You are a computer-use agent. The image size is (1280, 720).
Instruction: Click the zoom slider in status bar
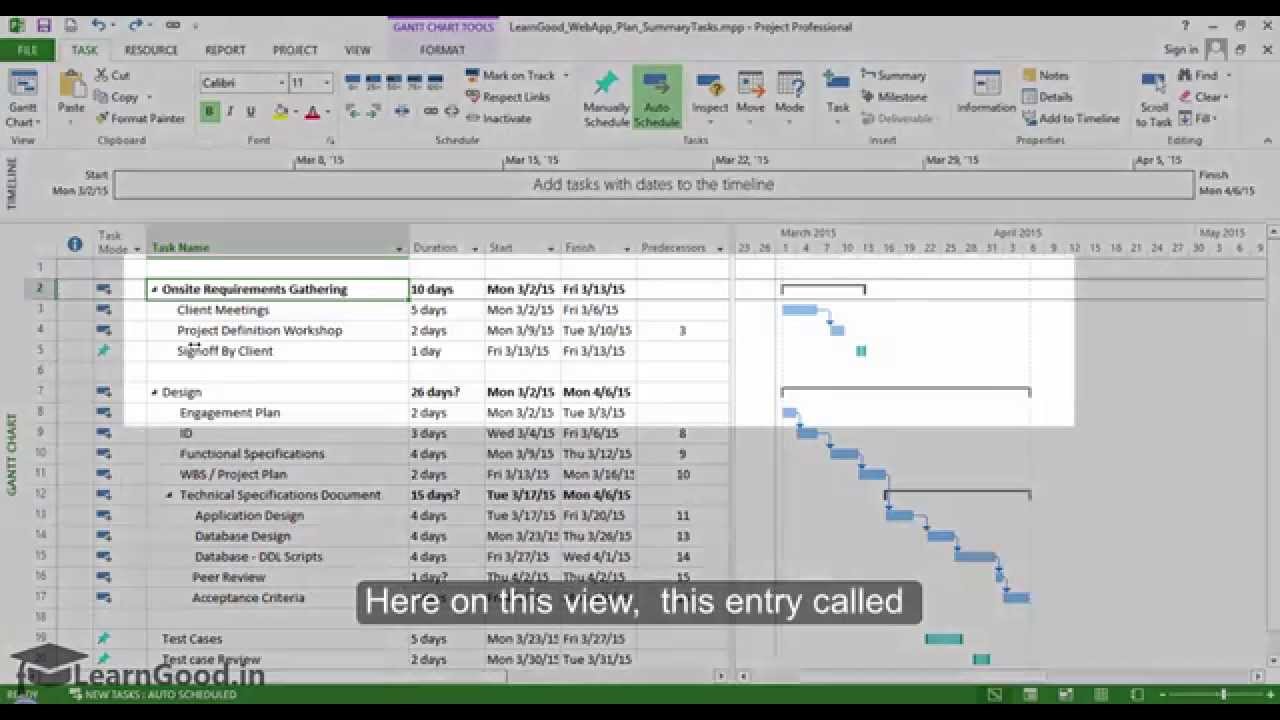1221,694
